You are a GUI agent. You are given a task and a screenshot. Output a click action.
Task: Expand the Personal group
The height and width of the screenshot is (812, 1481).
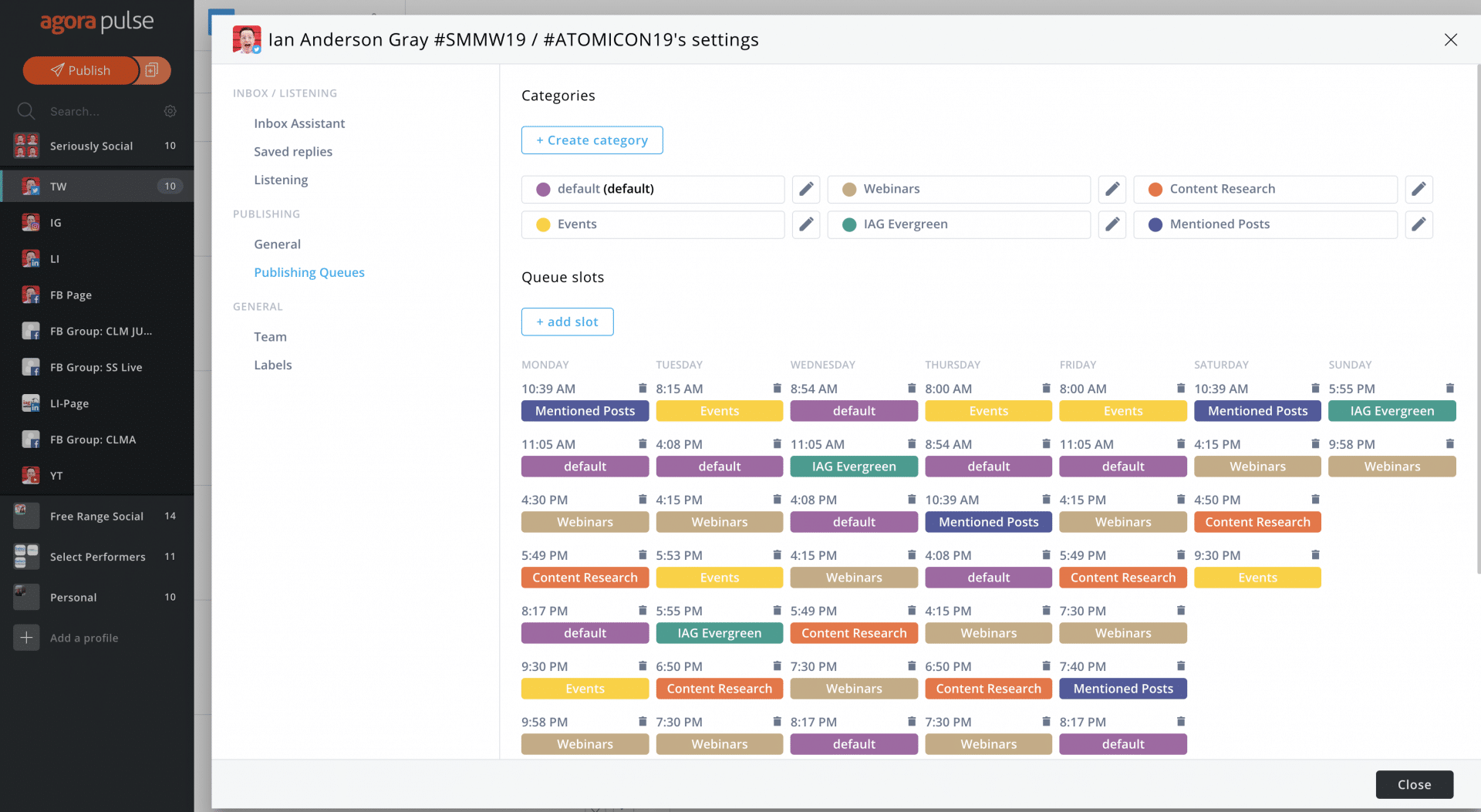point(97,597)
